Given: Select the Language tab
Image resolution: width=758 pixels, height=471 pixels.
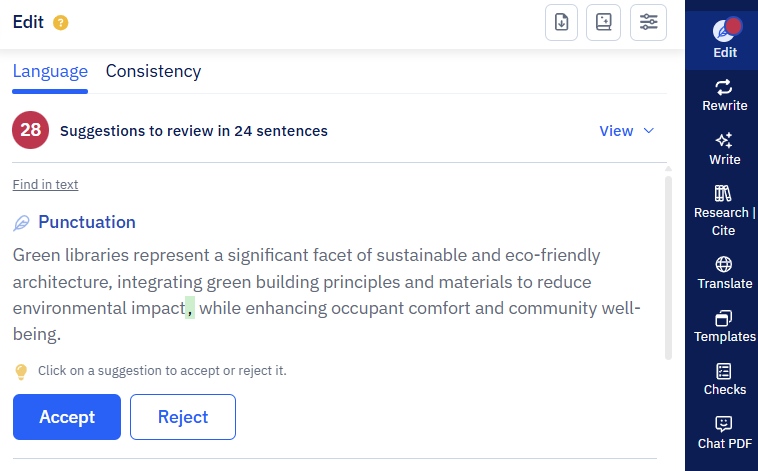Looking at the screenshot, I should 50,71.
